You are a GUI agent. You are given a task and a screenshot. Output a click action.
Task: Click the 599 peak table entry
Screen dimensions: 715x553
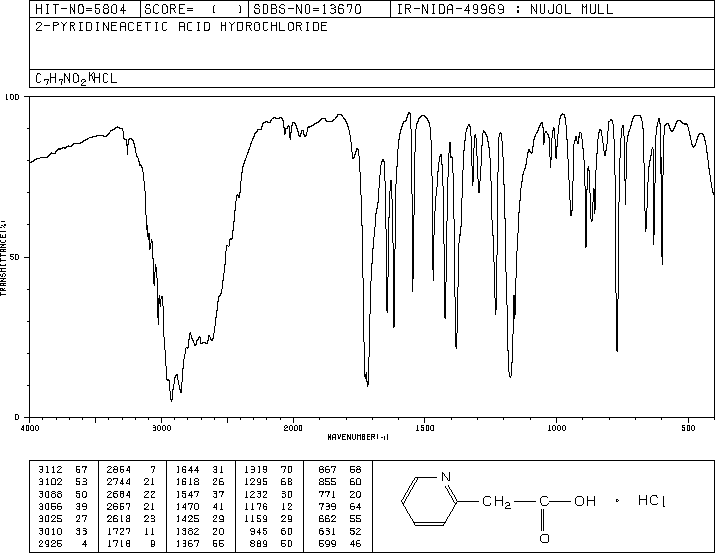(x=340, y=544)
